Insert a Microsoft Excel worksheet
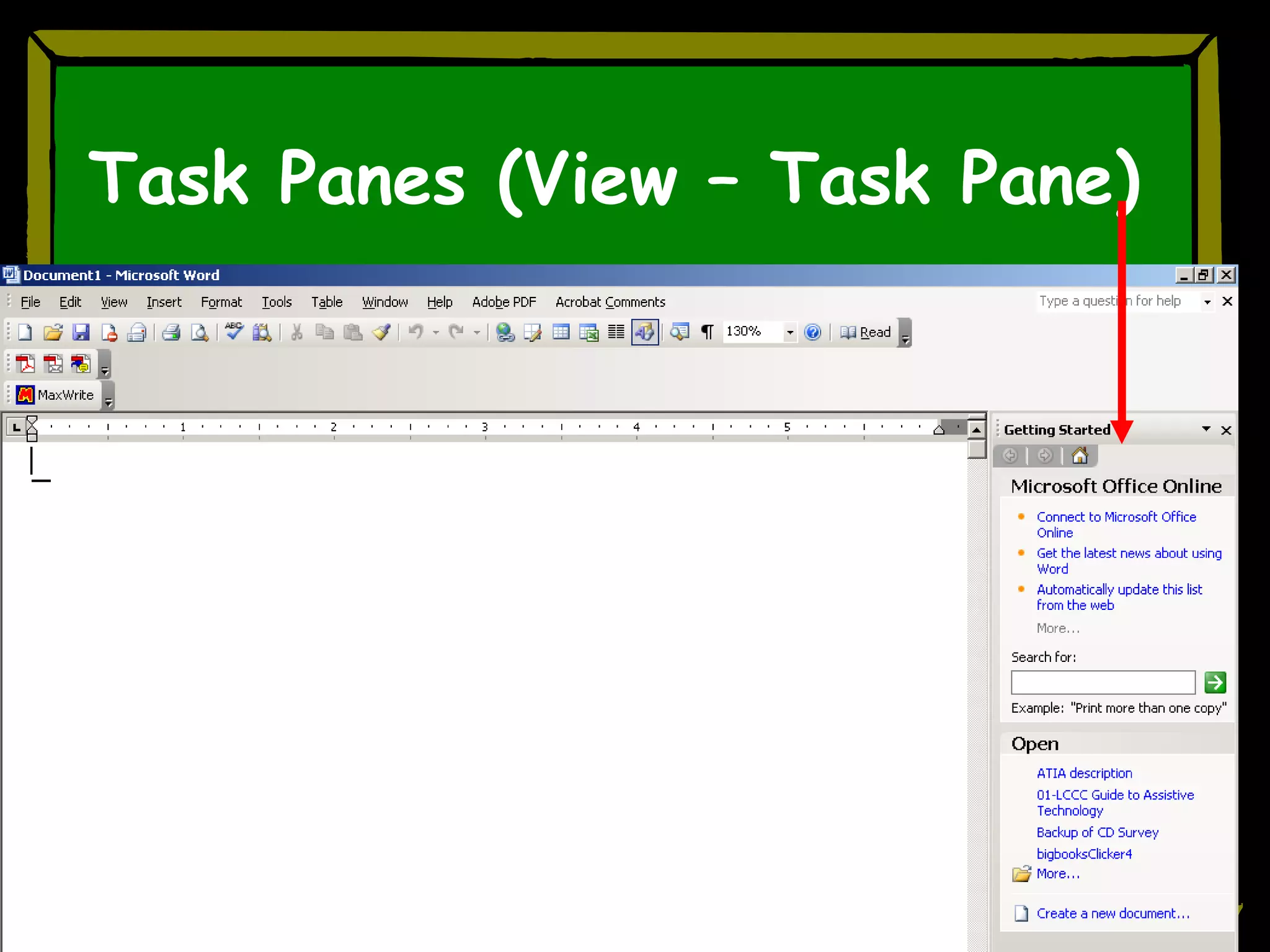Screen dimensions: 1270x952 [588, 332]
